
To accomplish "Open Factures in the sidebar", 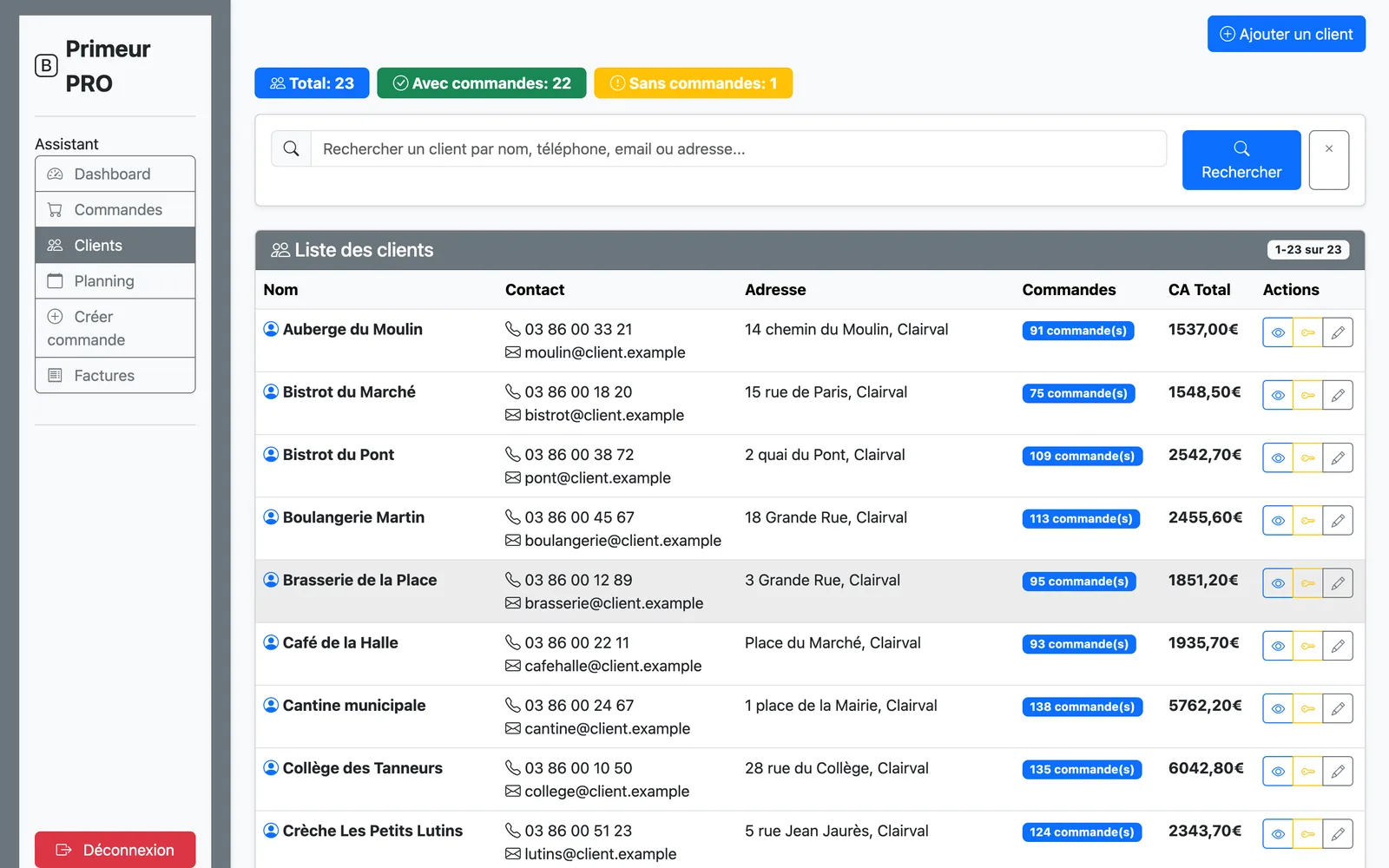I will click(115, 375).
